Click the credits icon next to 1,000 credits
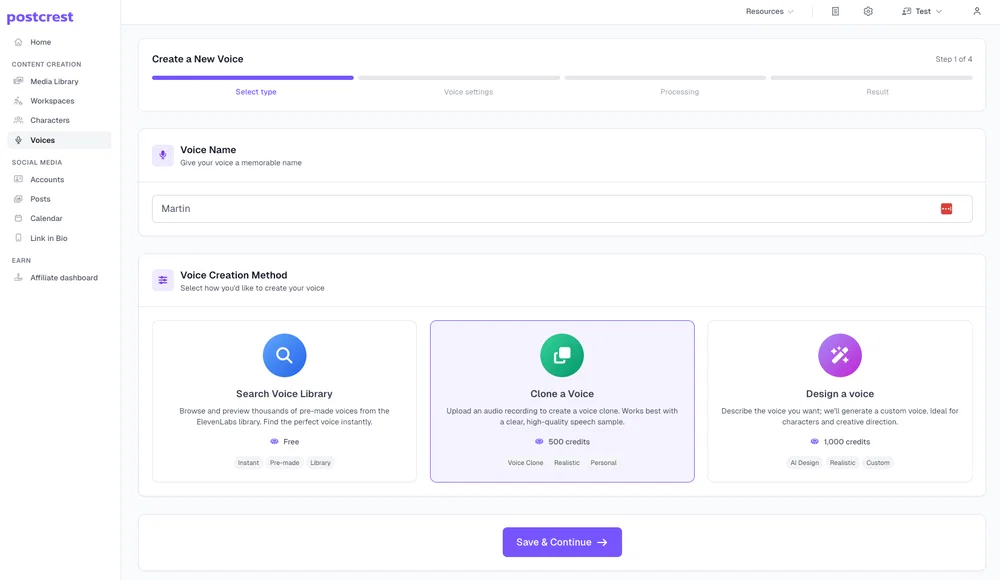The width and height of the screenshot is (1000, 580). (814, 442)
